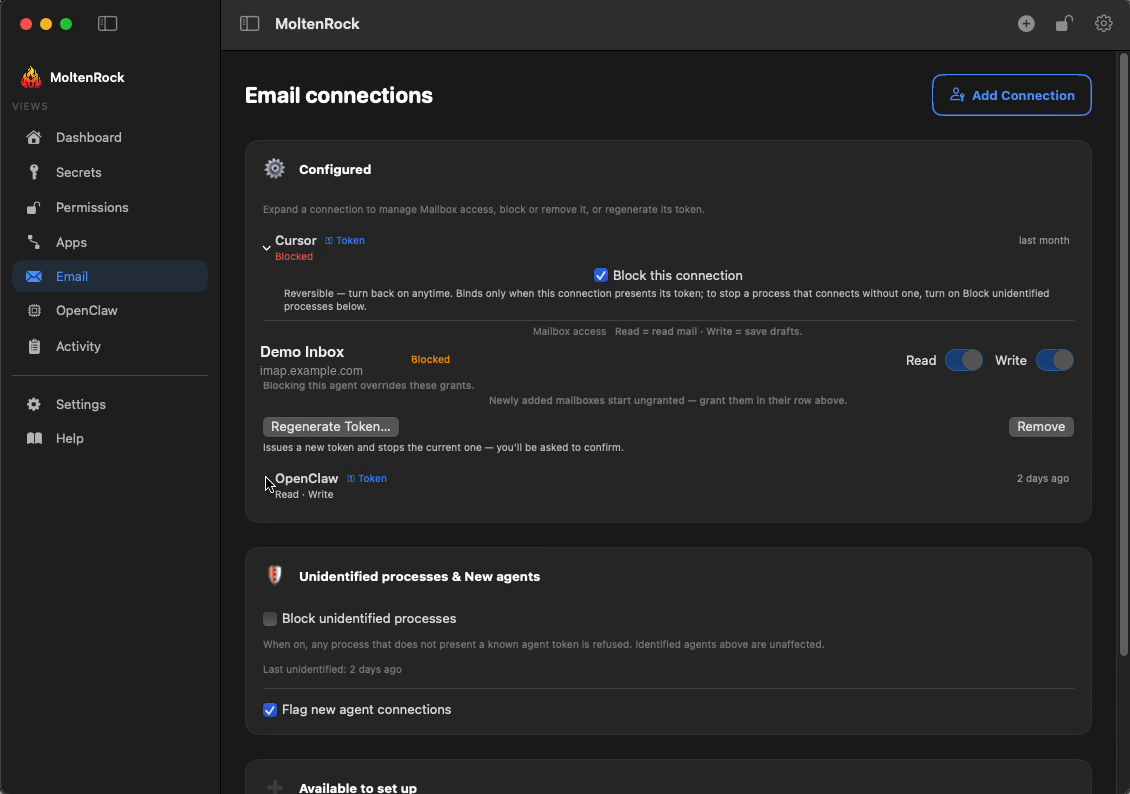Toggle sidebar icon next to MoltenRock title
Screen dimensions: 1130x794
[x=249, y=24]
